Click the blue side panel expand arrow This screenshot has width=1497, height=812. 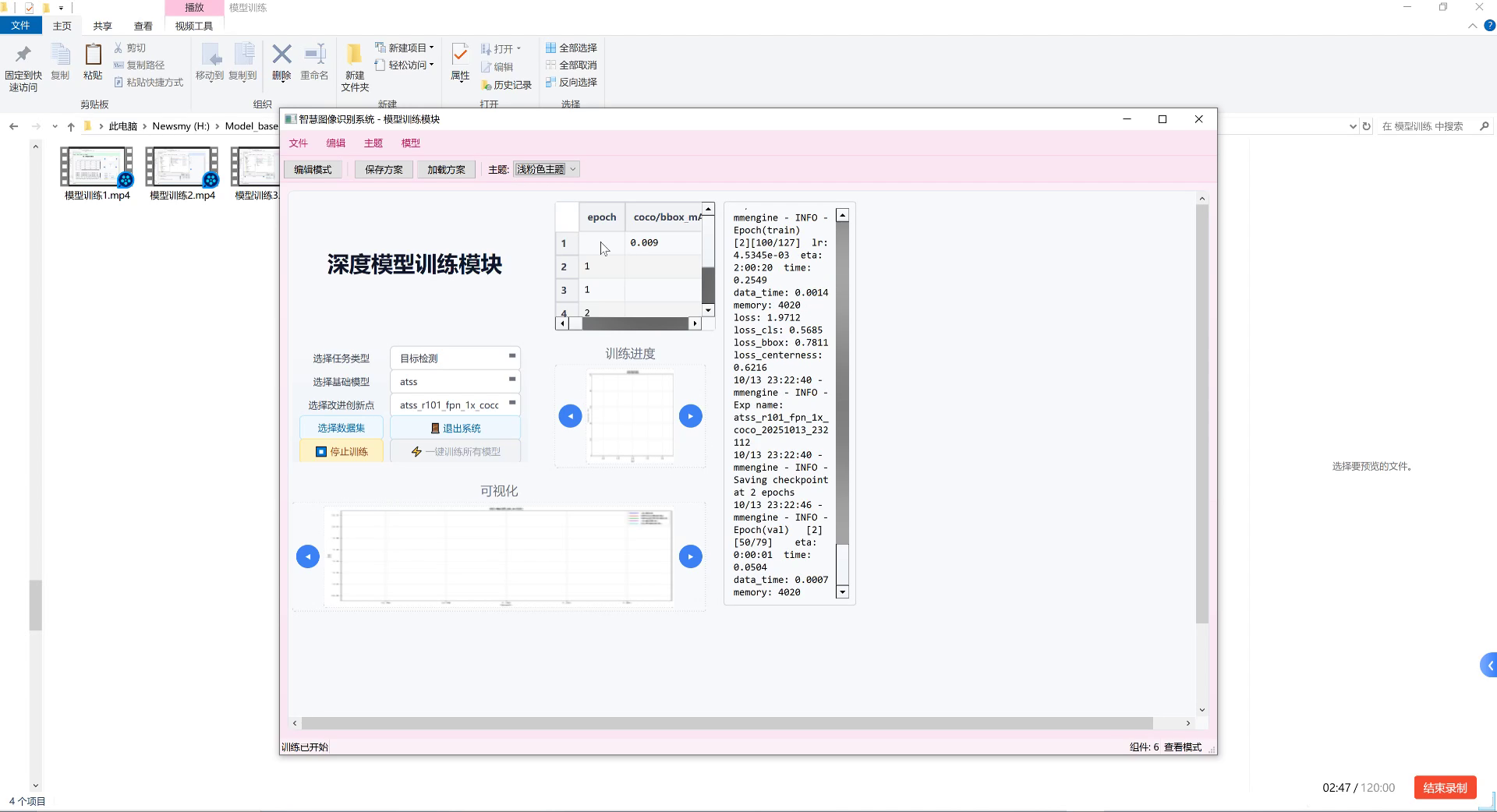(1489, 665)
